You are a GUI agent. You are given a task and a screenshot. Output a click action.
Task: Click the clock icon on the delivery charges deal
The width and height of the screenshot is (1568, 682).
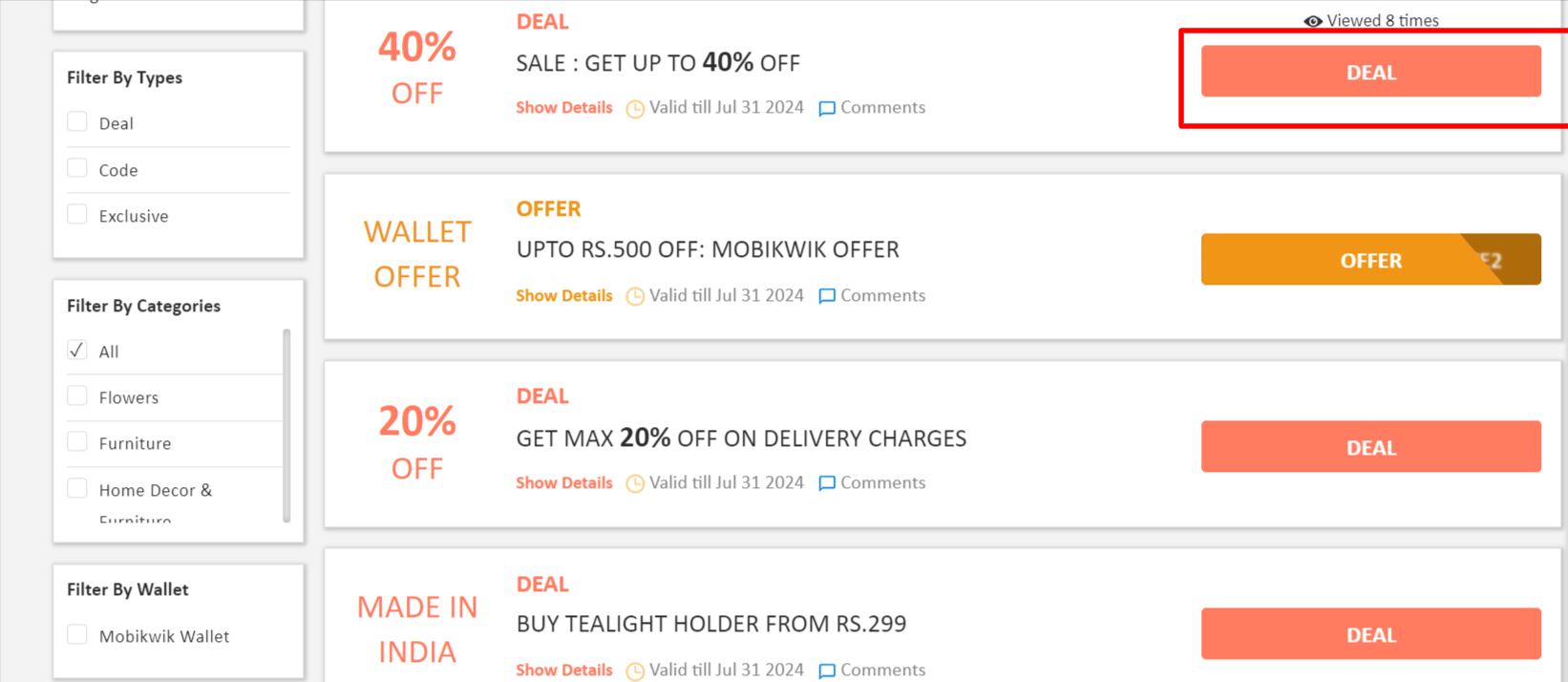[x=634, y=483]
